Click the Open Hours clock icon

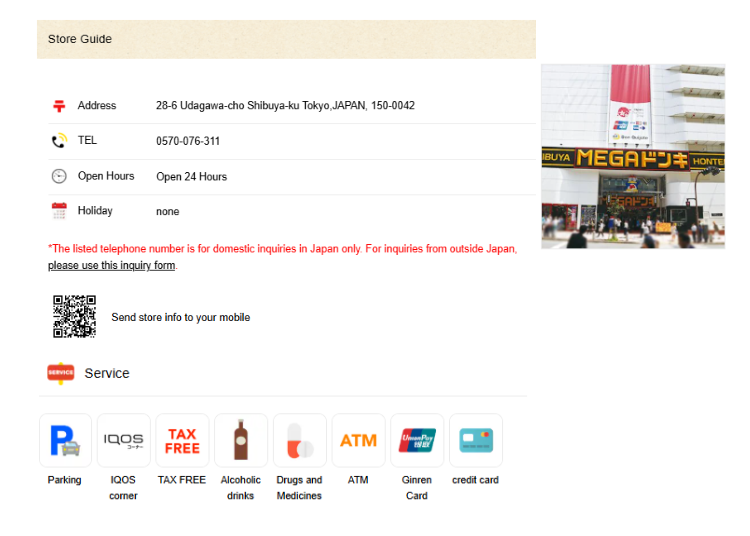click(59, 176)
